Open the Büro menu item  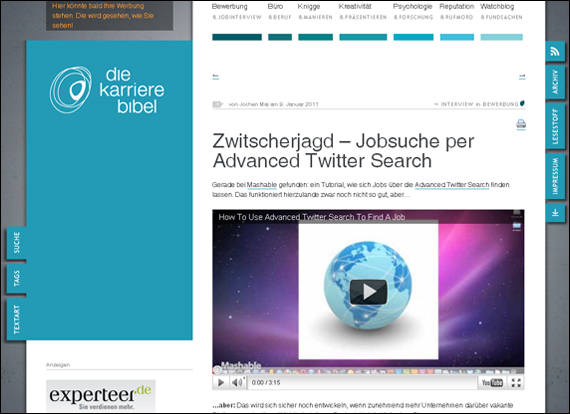pyautogui.click(x=275, y=7)
